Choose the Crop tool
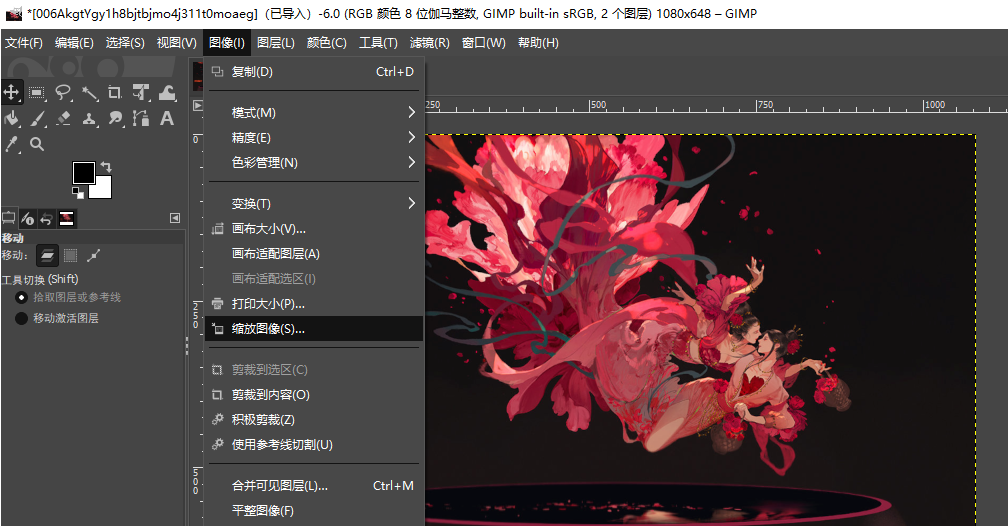The image size is (1008, 526). (115, 92)
